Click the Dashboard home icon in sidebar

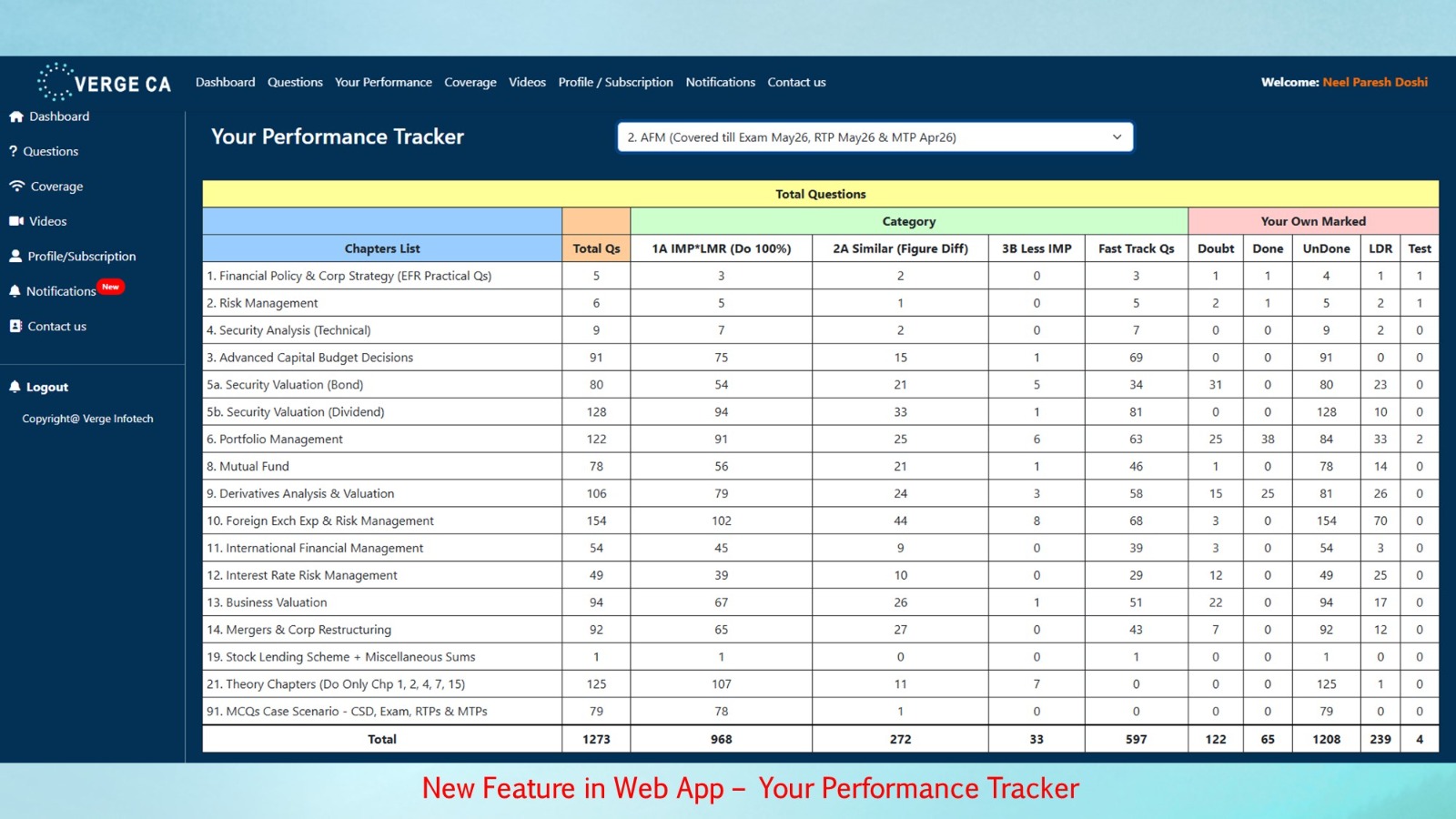15,116
